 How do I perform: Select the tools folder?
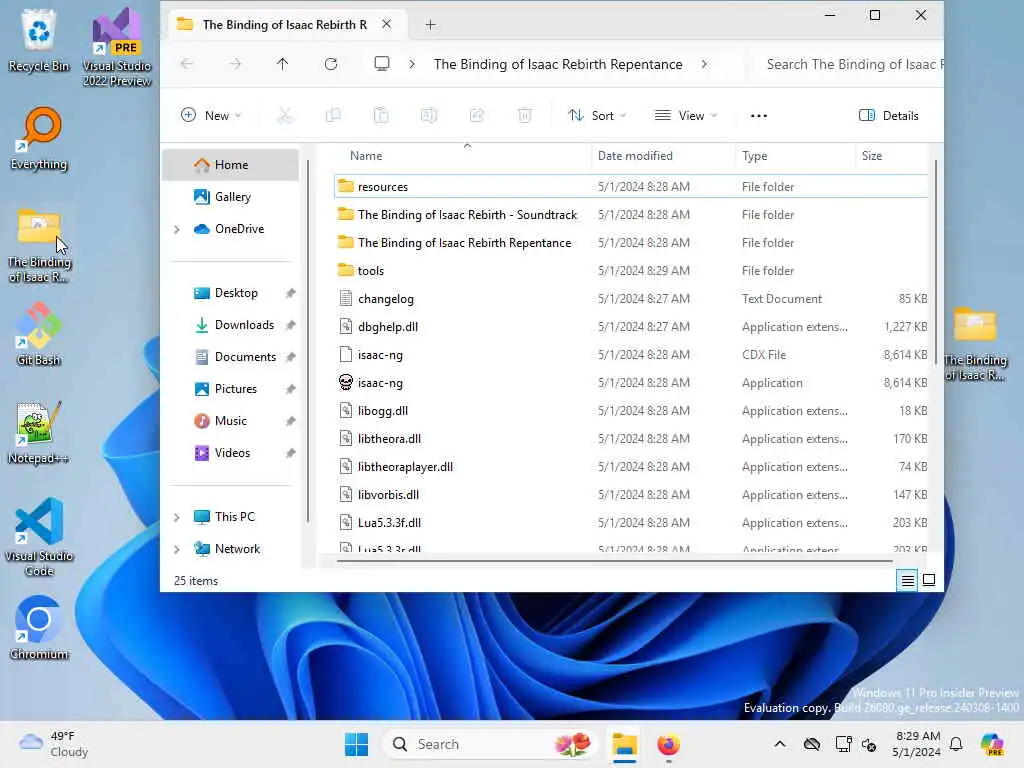point(631,270)
